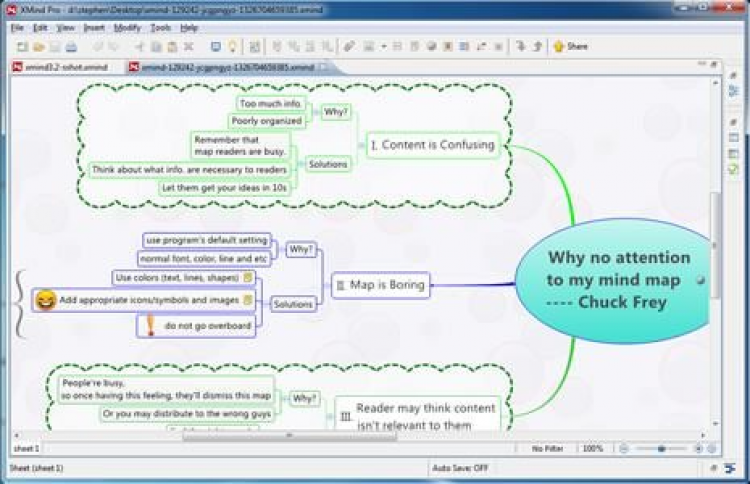Open the Tools menu
This screenshot has width=750, height=484.
coord(160,28)
